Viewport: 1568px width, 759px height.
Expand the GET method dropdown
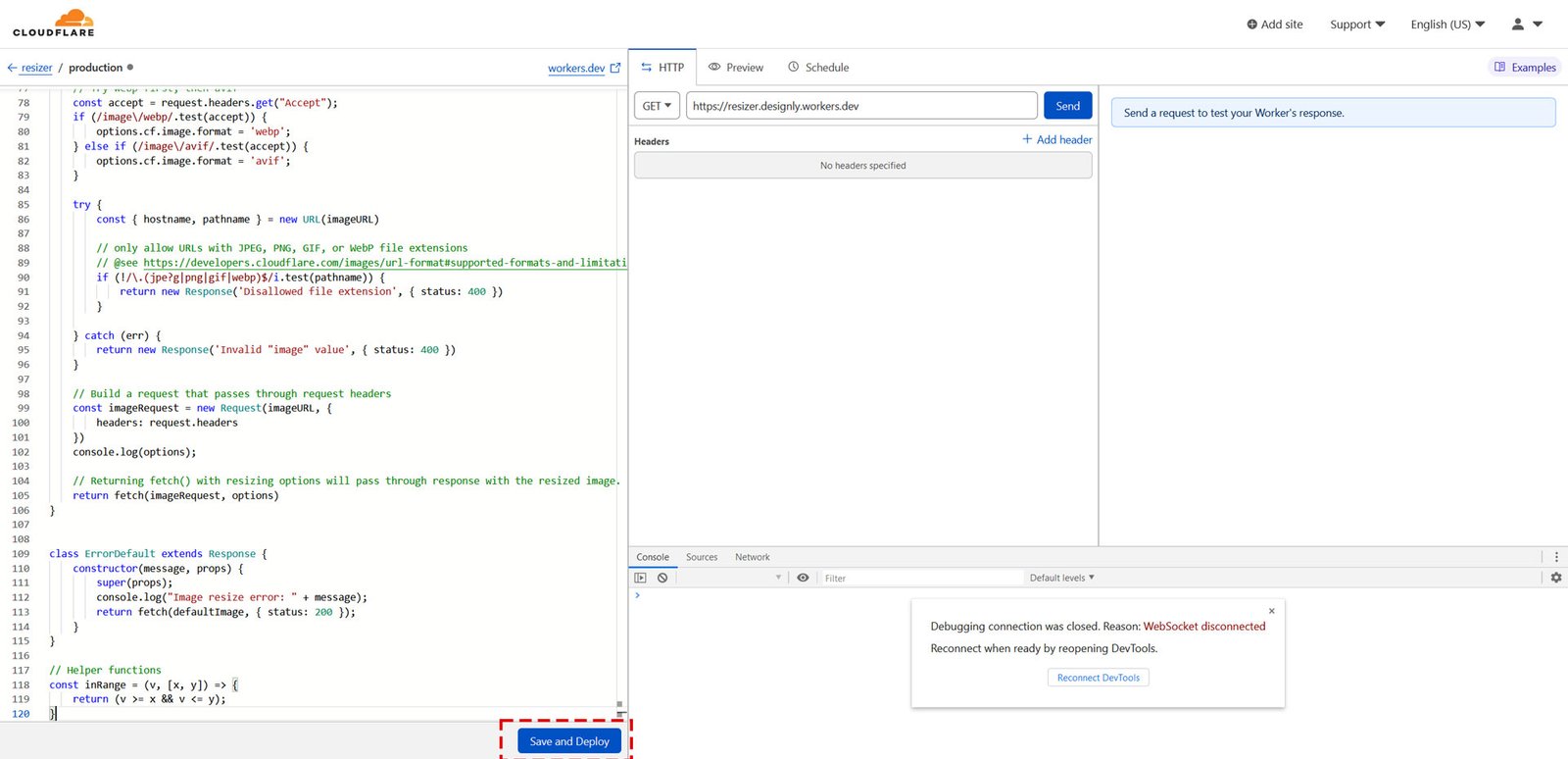tap(657, 106)
